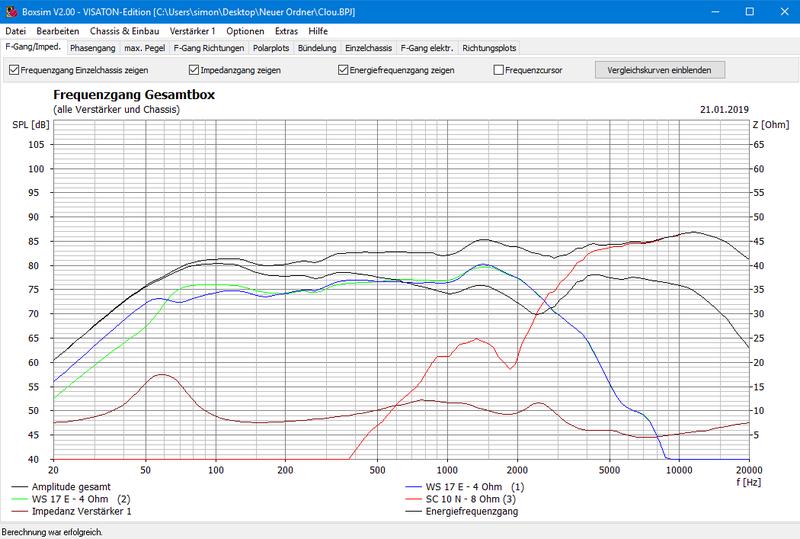Image resolution: width=800 pixels, height=539 pixels.
Task: Uncheck 'Energiefrequenzgang zeigen' option
Action: (344, 71)
